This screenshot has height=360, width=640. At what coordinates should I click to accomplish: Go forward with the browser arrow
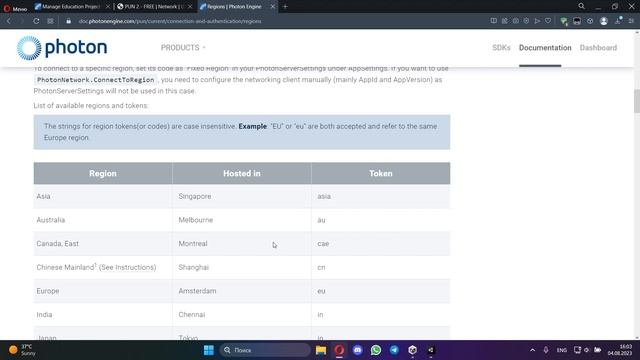coord(22,21)
